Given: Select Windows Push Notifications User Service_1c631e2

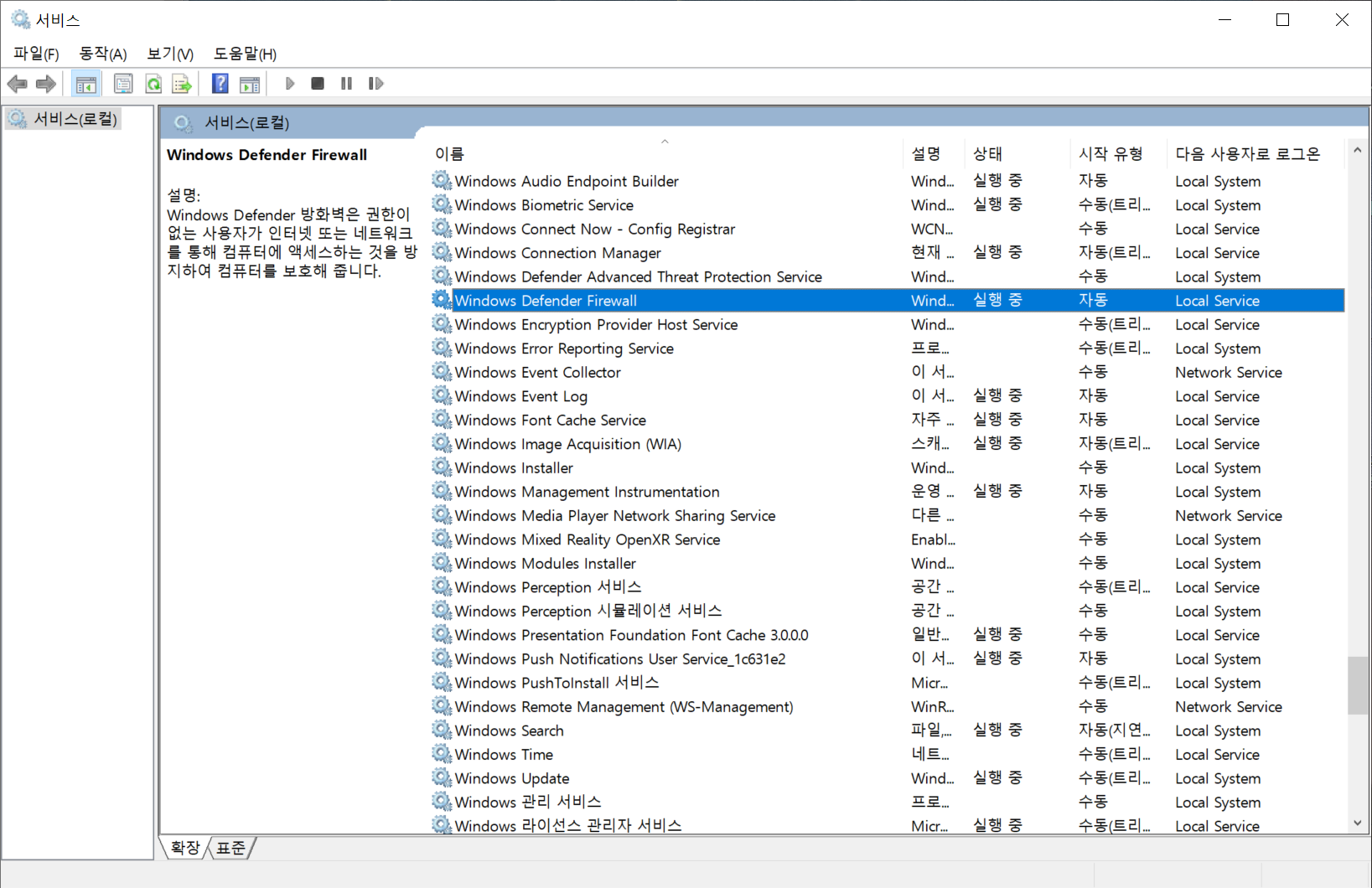Looking at the screenshot, I should (x=888, y=658).
